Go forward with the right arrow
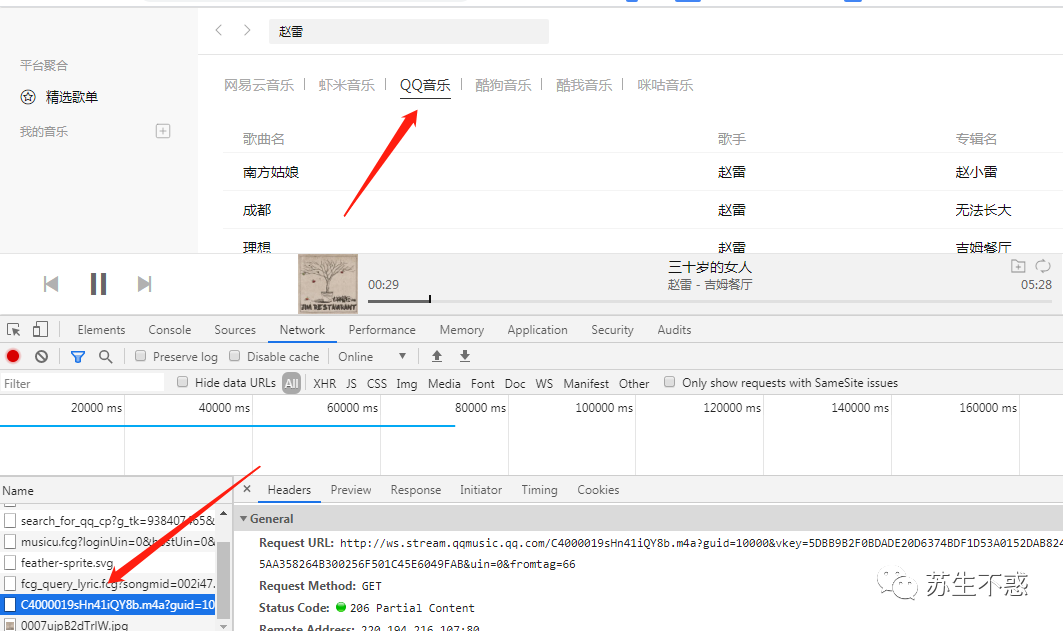 click(x=247, y=30)
